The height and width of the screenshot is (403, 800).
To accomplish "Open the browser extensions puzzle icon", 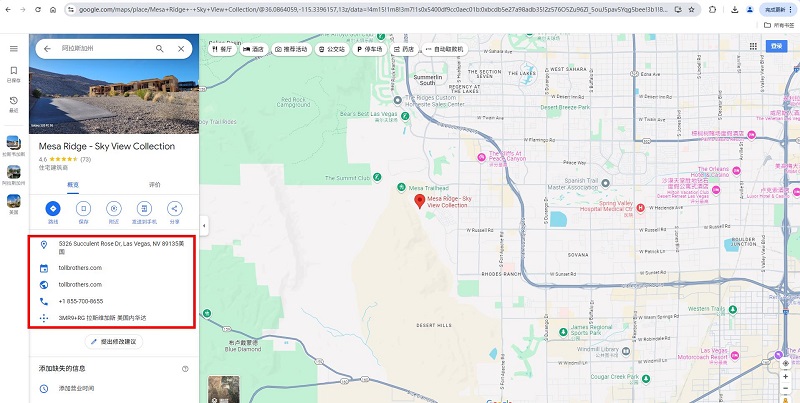I will (x=712, y=9).
